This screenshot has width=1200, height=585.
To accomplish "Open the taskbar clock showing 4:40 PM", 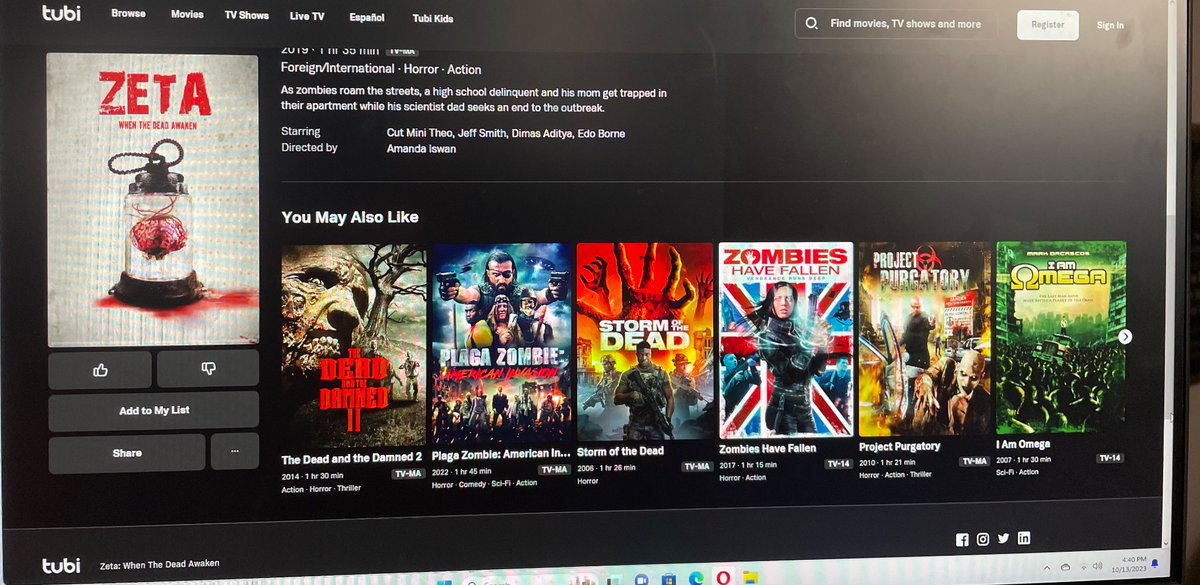I will [1128, 566].
